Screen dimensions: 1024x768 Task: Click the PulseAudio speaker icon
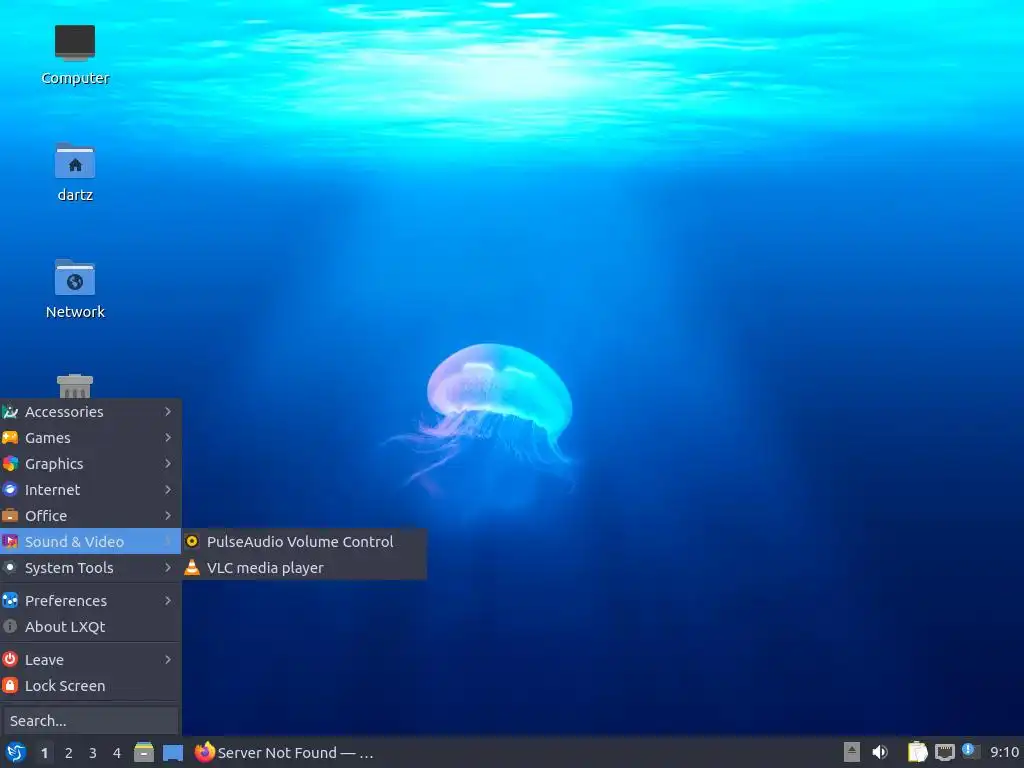coord(192,541)
